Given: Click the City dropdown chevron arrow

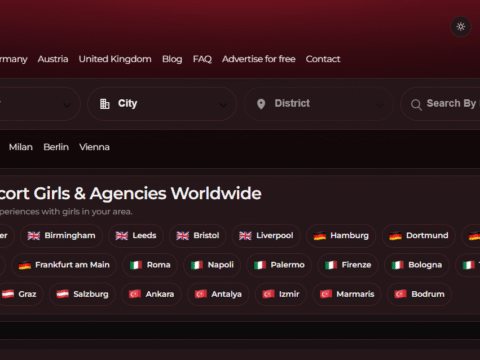Looking at the screenshot, I should click(x=223, y=105).
